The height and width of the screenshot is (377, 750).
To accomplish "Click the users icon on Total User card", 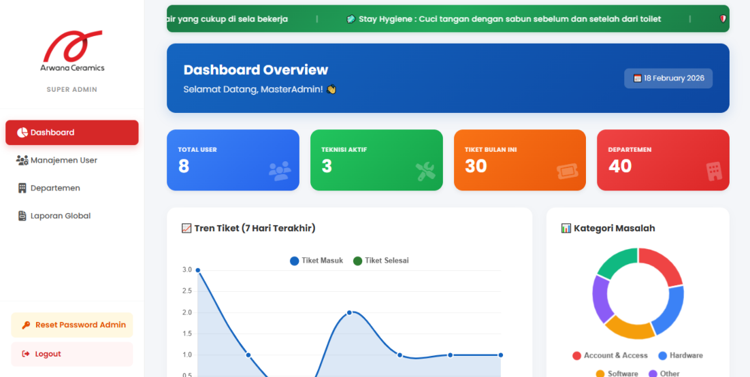I will 280,171.
